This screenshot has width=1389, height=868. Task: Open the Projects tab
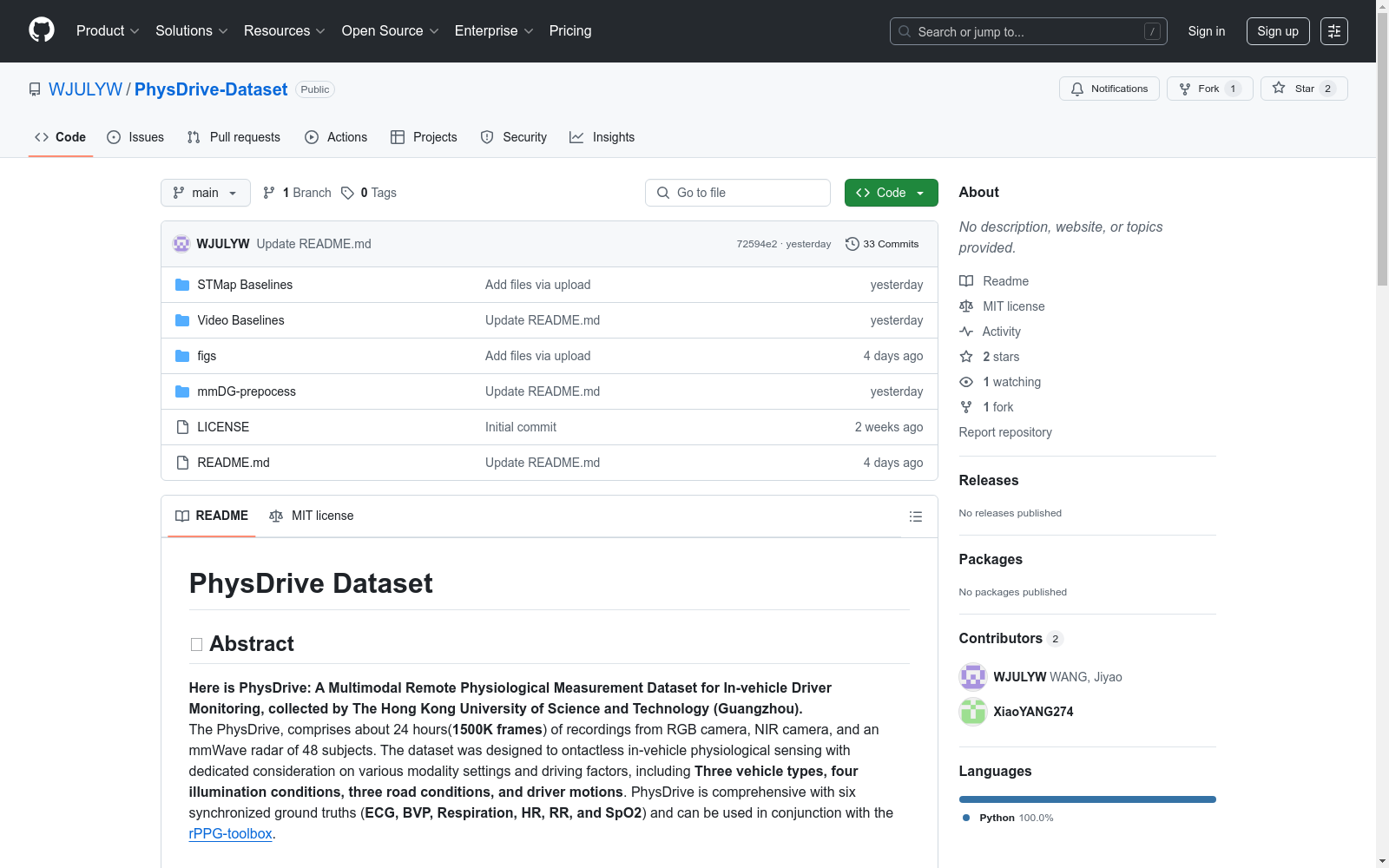424,137
